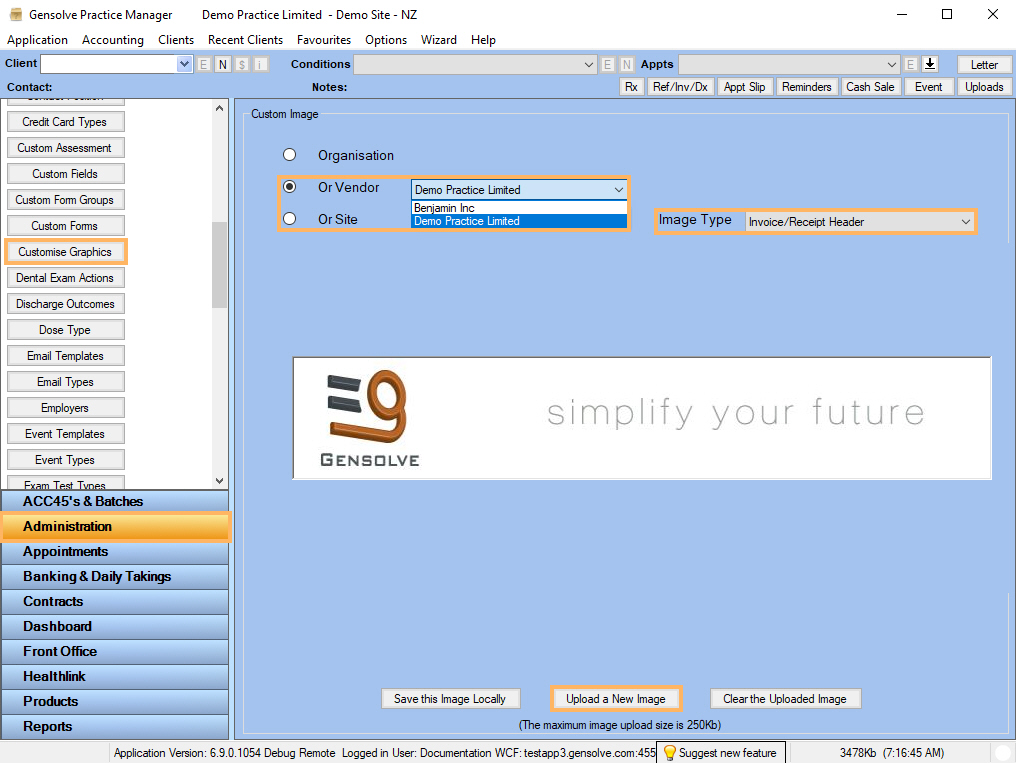Click the sidebar scroll down arrow
Image resolution: width=1016 pixels, height=763 pixels.
tap(220, 481)
